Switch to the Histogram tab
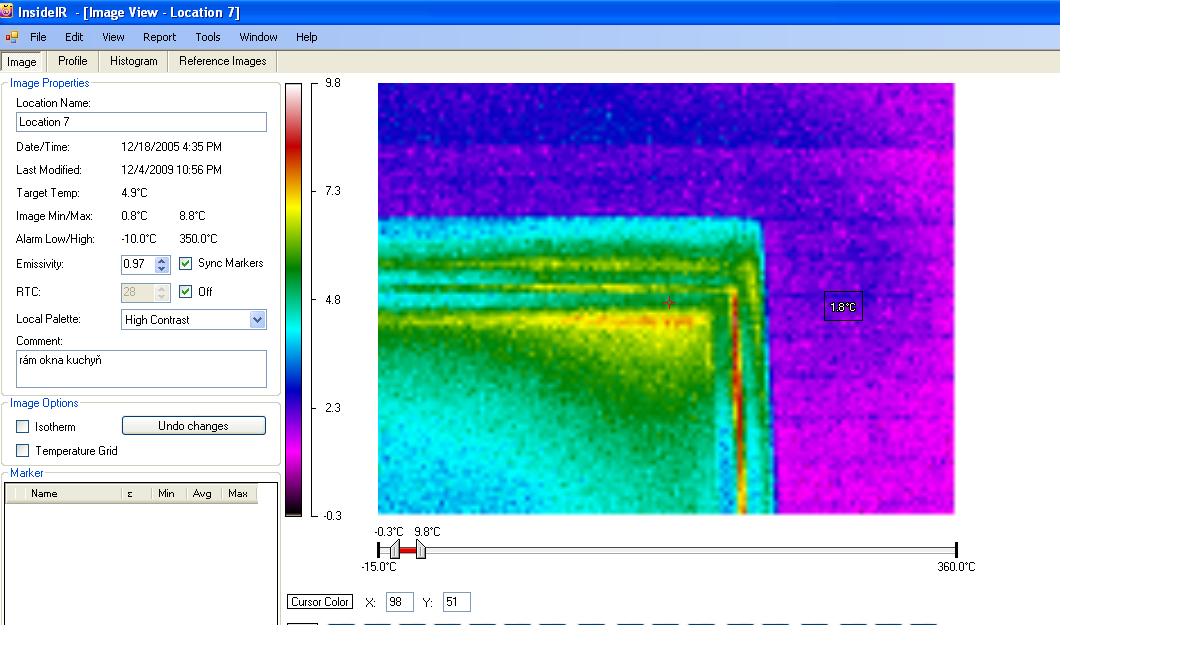Image resolution: width=1201 pixels, height=645 pixels. 133,61
